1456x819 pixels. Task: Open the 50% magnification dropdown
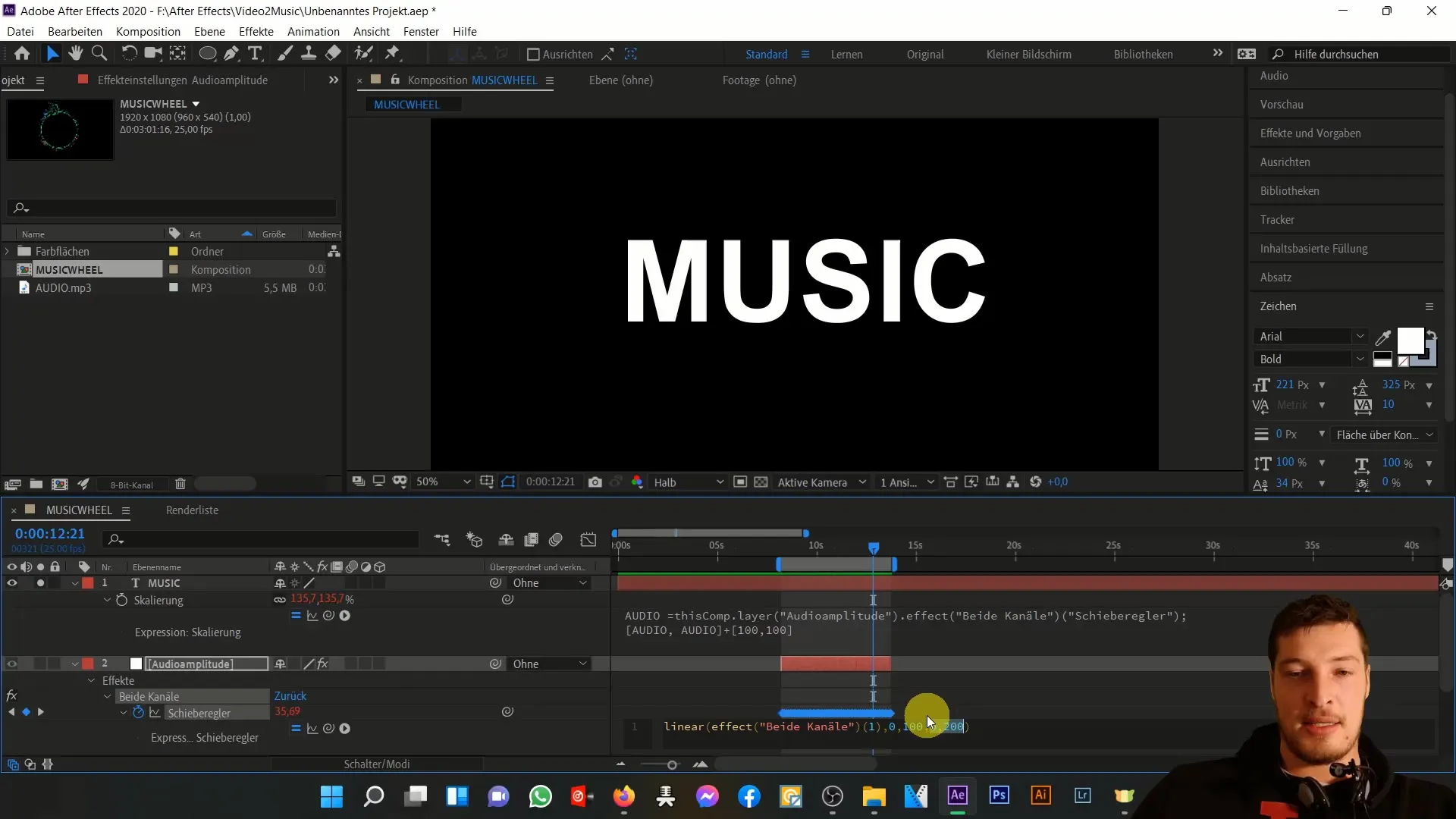(x=443, y=482)
